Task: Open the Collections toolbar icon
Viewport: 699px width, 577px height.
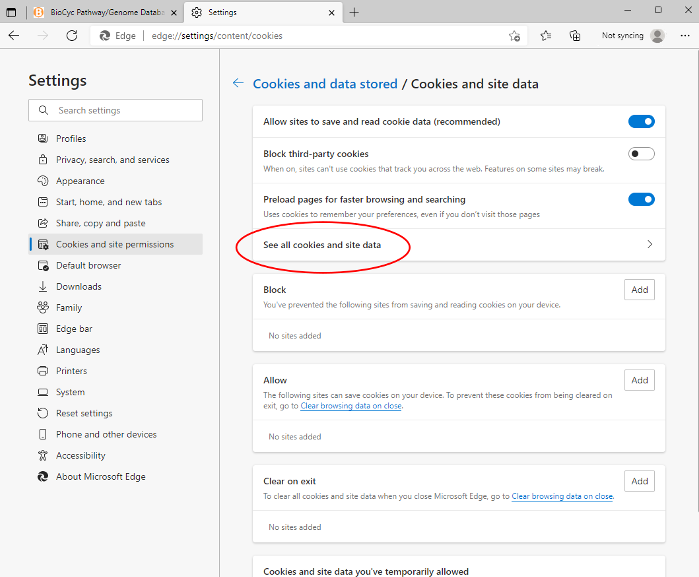Action: click(x=575, y=35)
